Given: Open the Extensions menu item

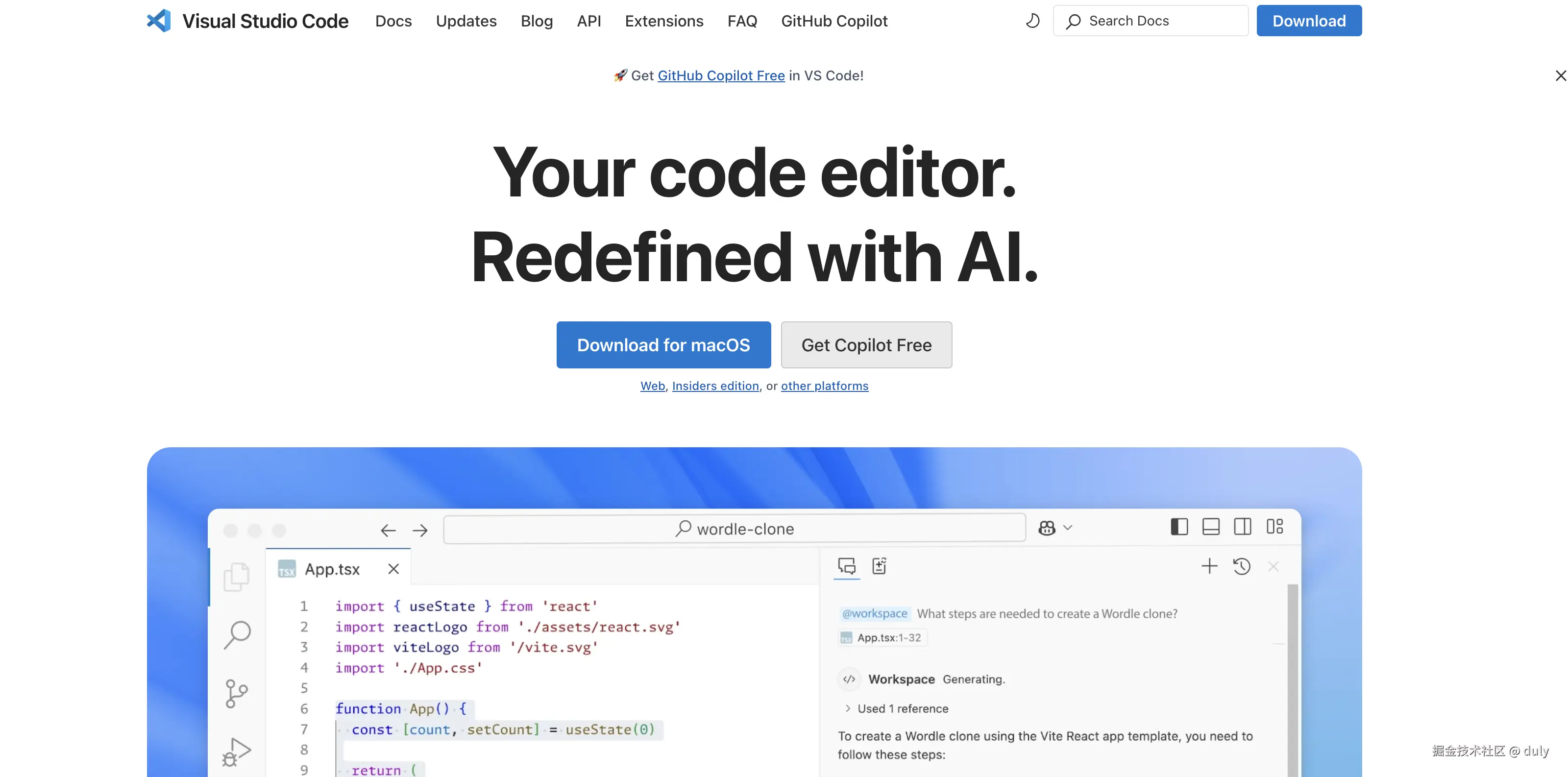Looking at the screenshot, I should tap(663, 21).
